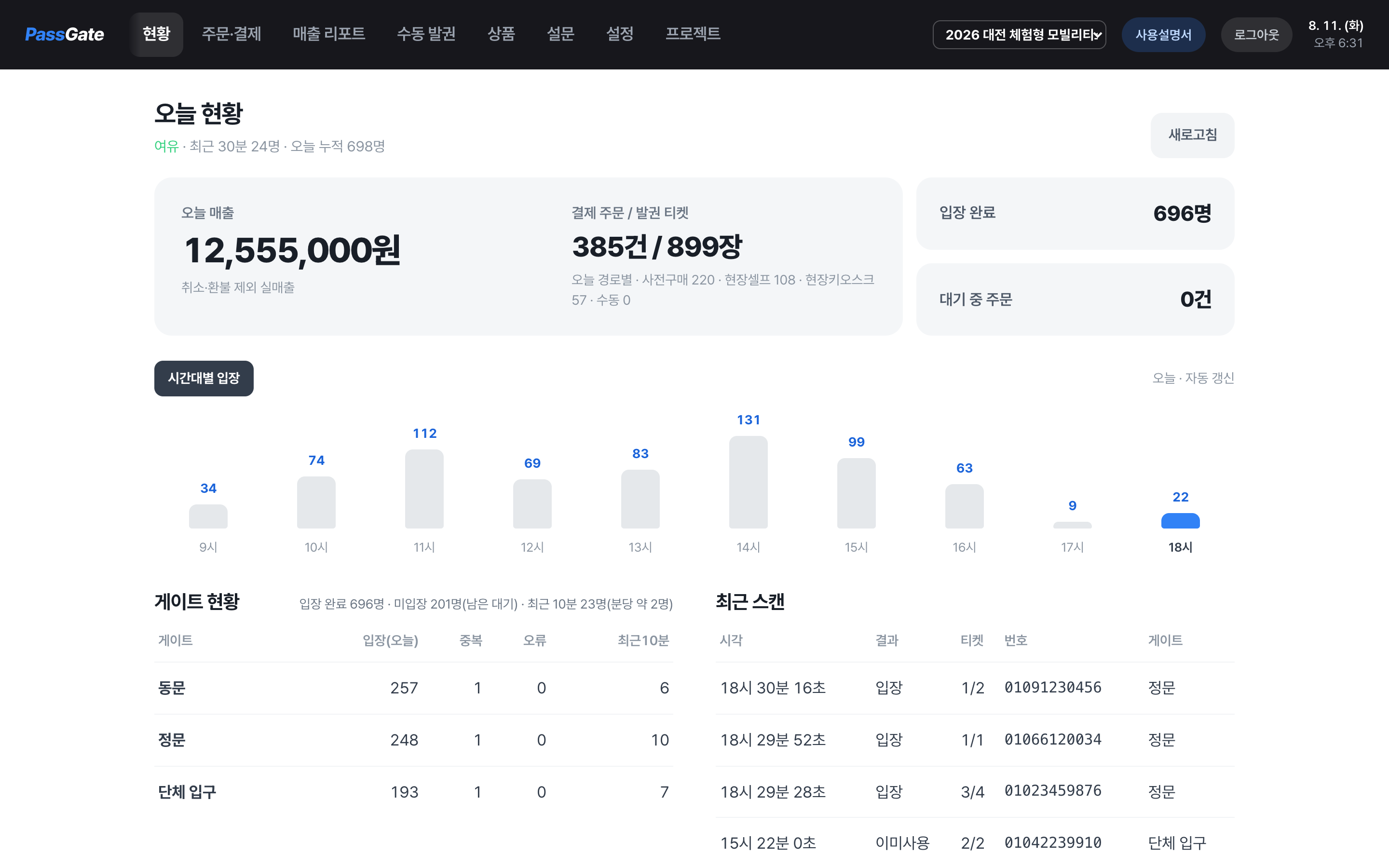
Task: Click the 정문 gate name in gate table
Action: 172,740
